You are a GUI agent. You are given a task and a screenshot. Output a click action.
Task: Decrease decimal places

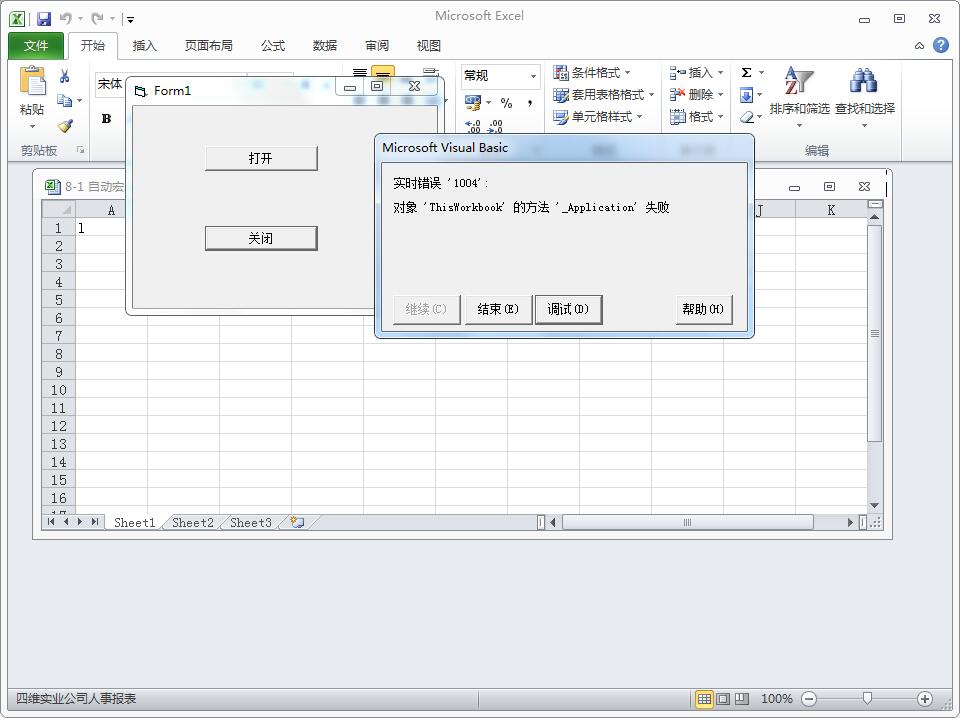click(495, 126)
